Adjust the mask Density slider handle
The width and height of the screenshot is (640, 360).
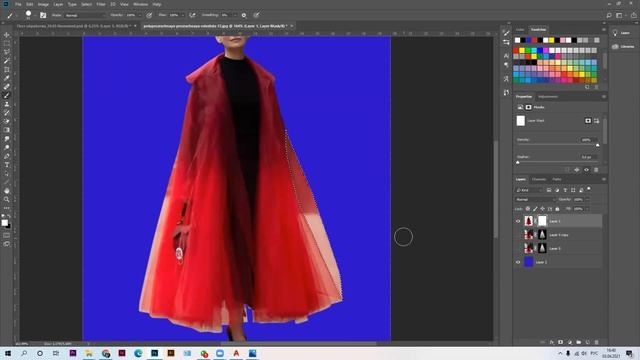click(598, 145)
